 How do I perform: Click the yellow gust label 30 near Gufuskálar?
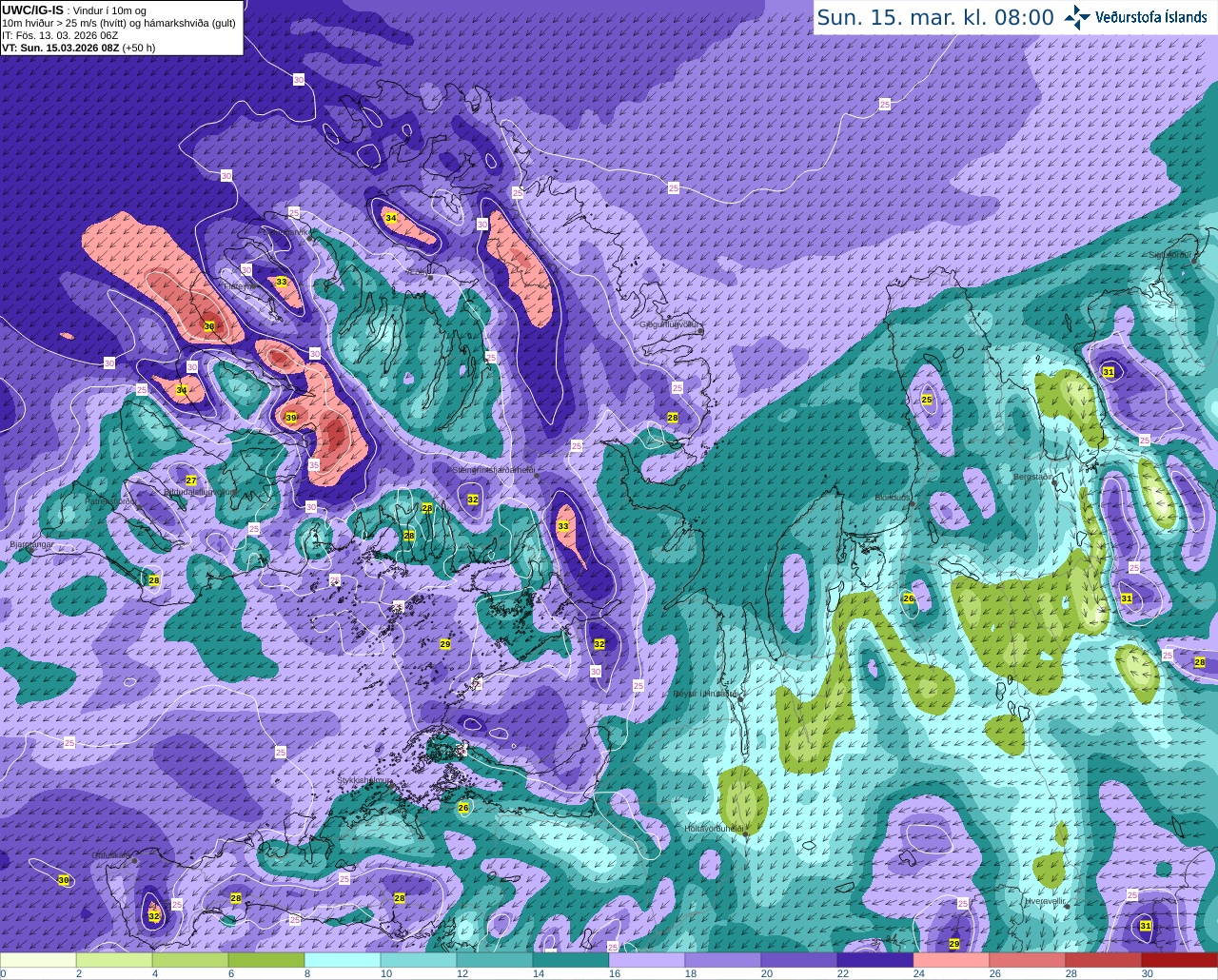[x=64, y=880]
